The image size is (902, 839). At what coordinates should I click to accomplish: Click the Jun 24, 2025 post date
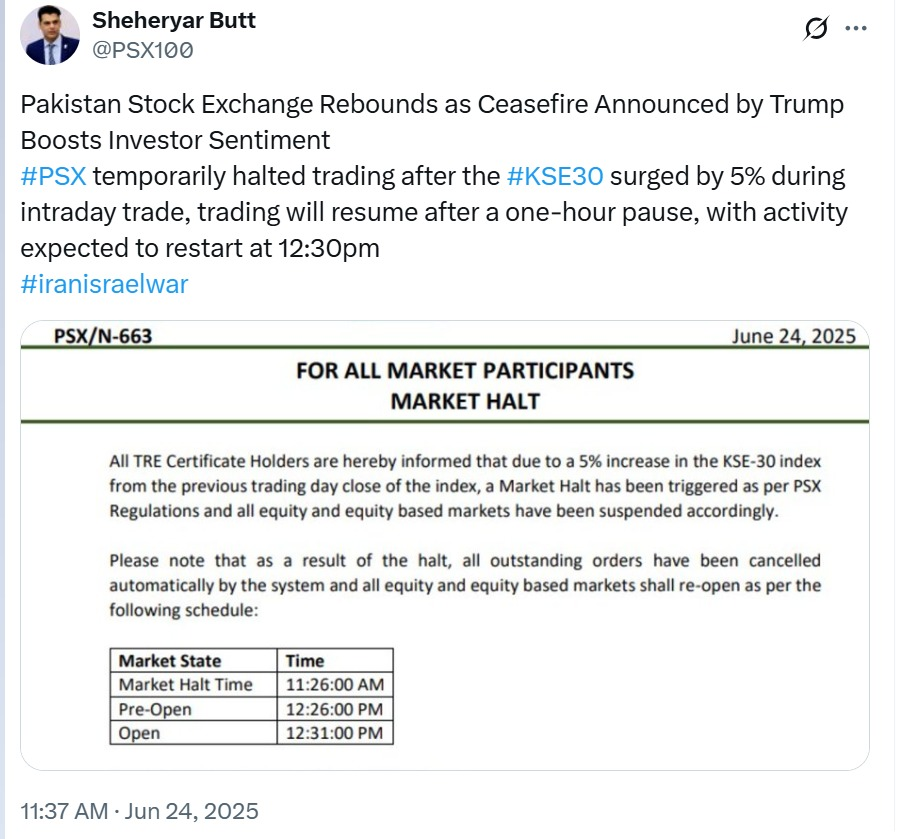point(192,811)
